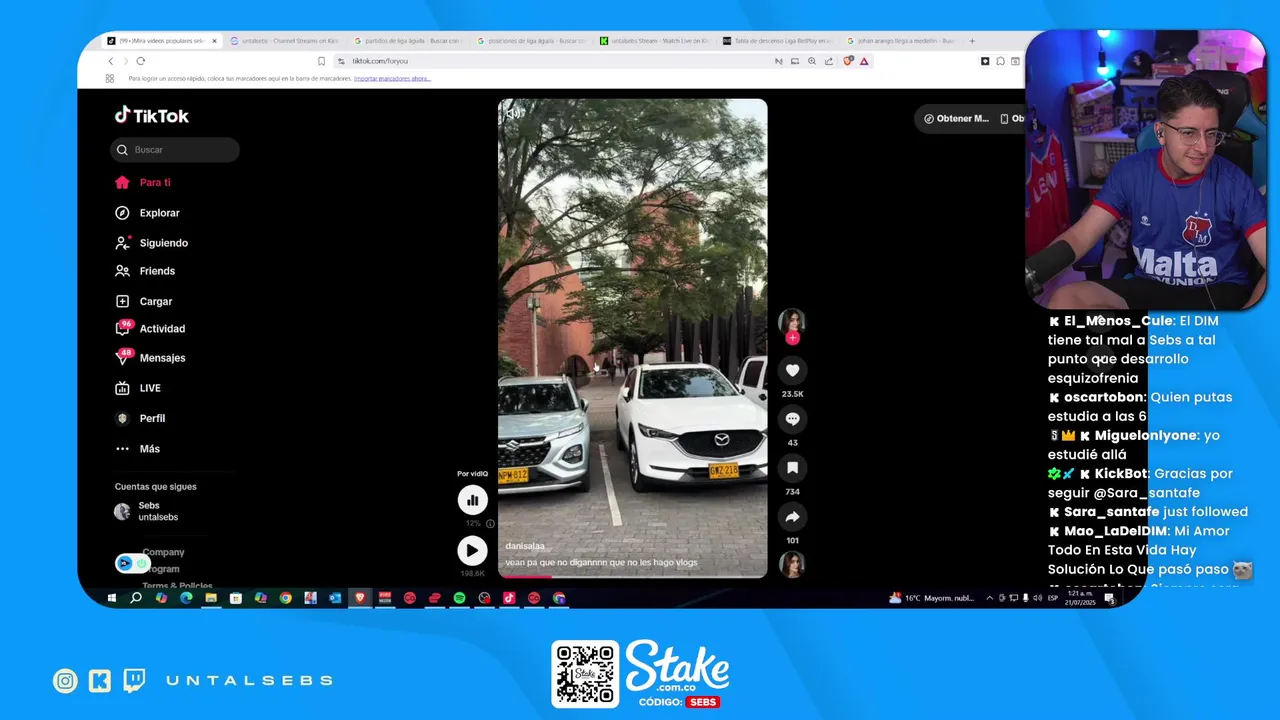Viewport: 1280px width, 720px height.
Task: Reload the TikTok page
Action: click(140, 61)
